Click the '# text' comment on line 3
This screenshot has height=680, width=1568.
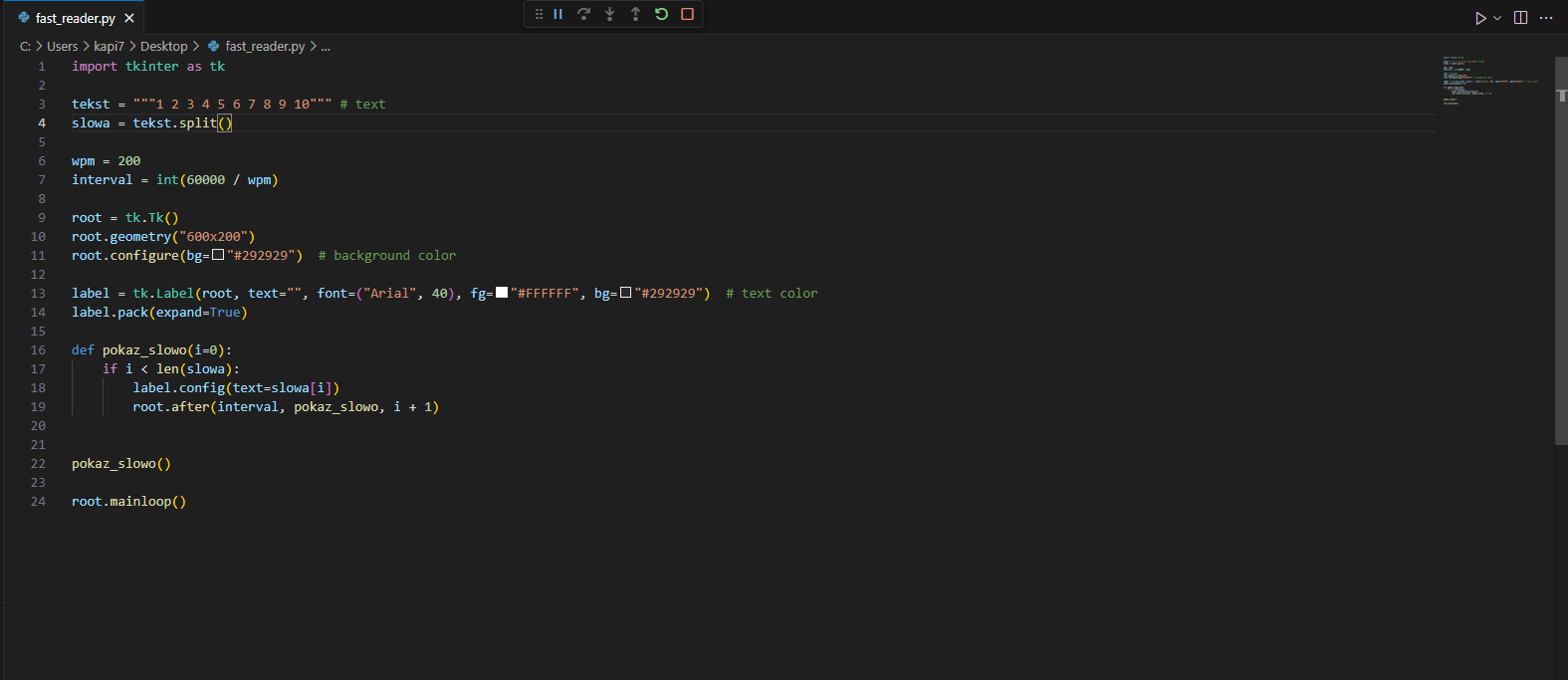tap(362, 104)
